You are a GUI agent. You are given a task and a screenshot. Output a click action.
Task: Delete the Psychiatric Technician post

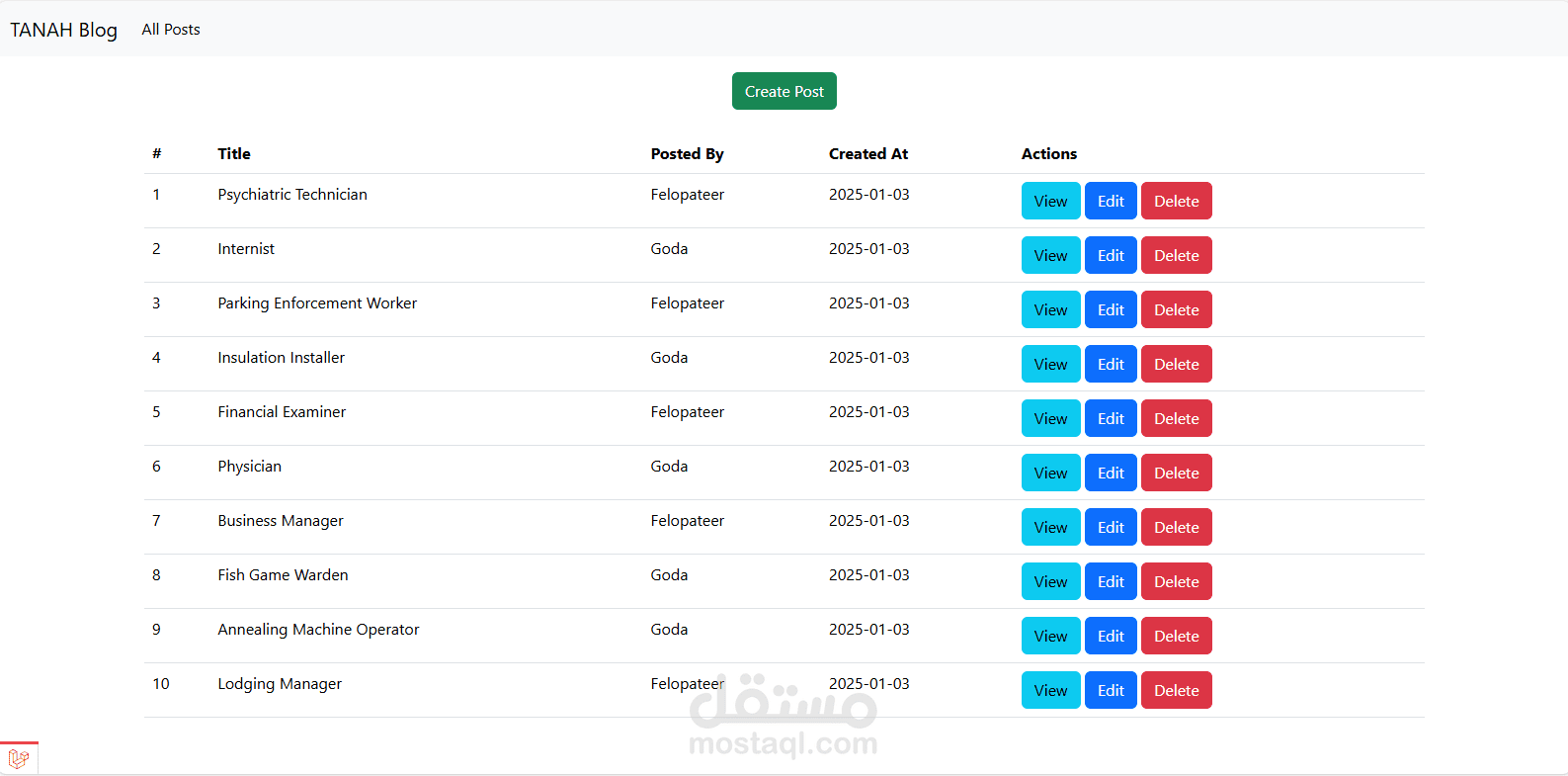coord(1177,201)
